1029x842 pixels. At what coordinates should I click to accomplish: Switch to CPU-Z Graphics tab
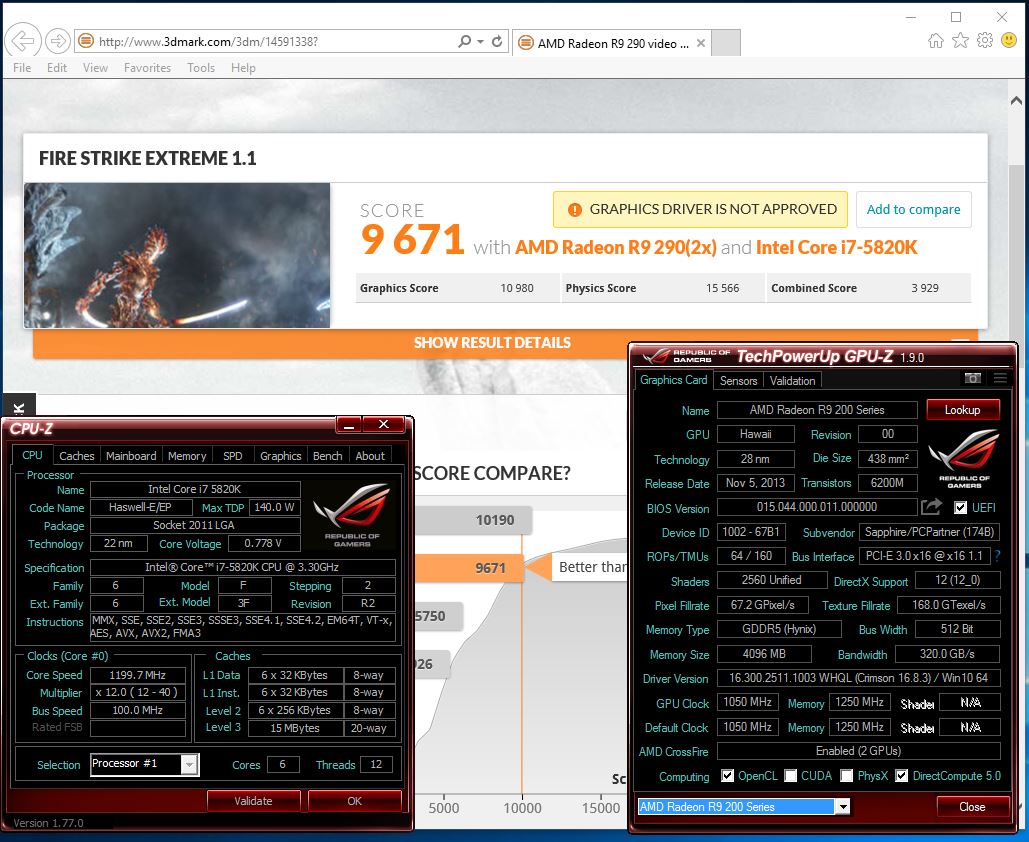pos(281,455)
